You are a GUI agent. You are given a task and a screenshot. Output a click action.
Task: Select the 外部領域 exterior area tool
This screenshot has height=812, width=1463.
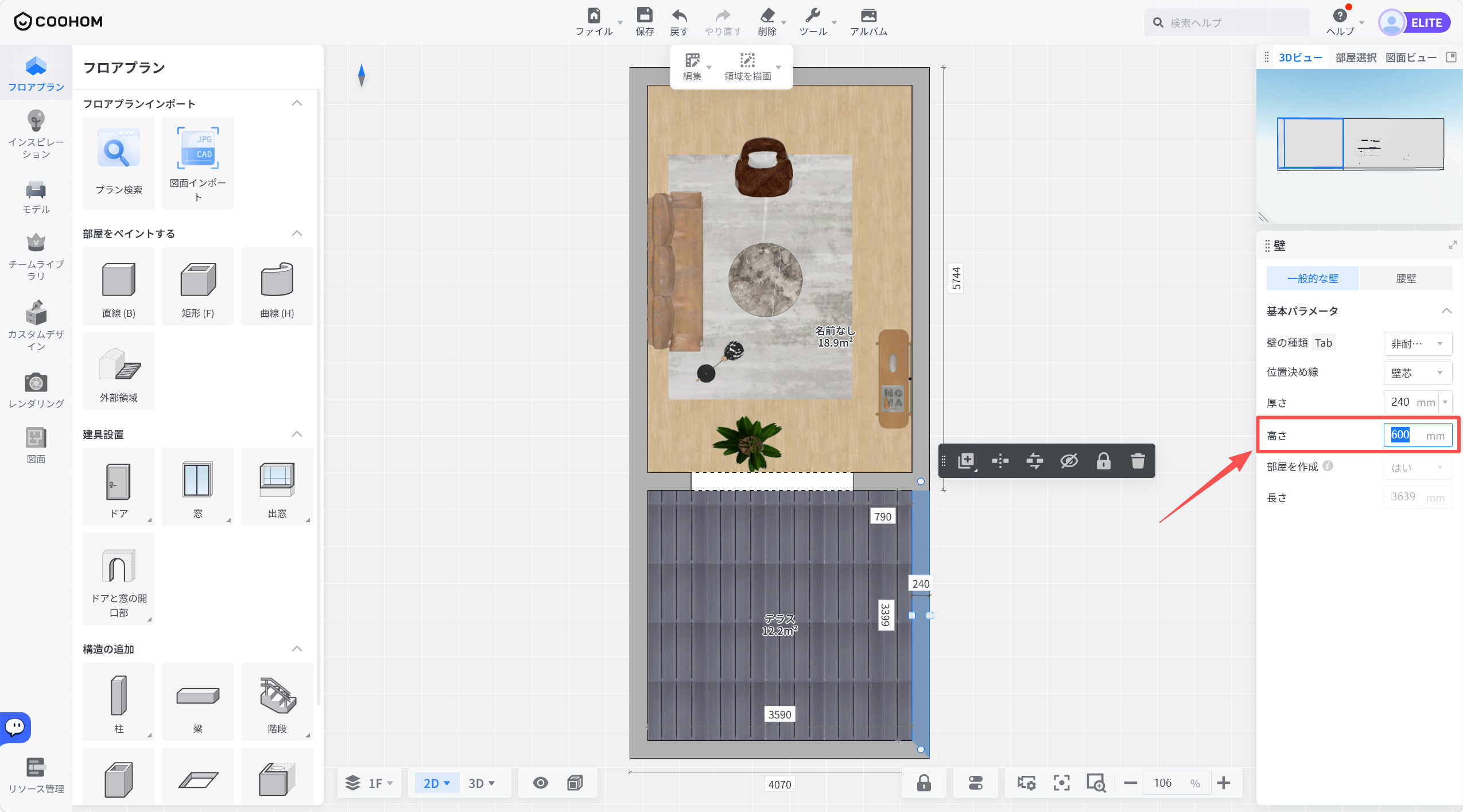pos(119,371)
